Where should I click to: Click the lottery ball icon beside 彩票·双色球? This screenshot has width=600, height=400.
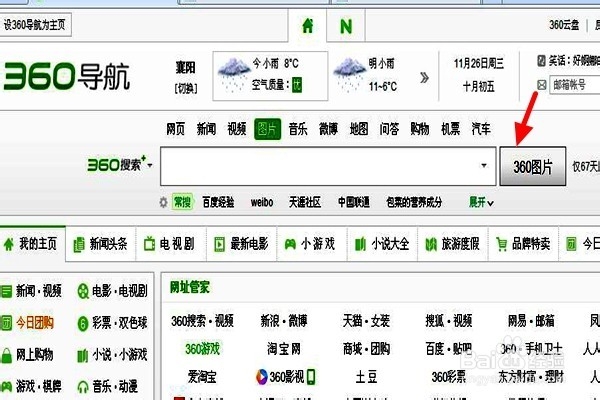[x=83, y=323]
